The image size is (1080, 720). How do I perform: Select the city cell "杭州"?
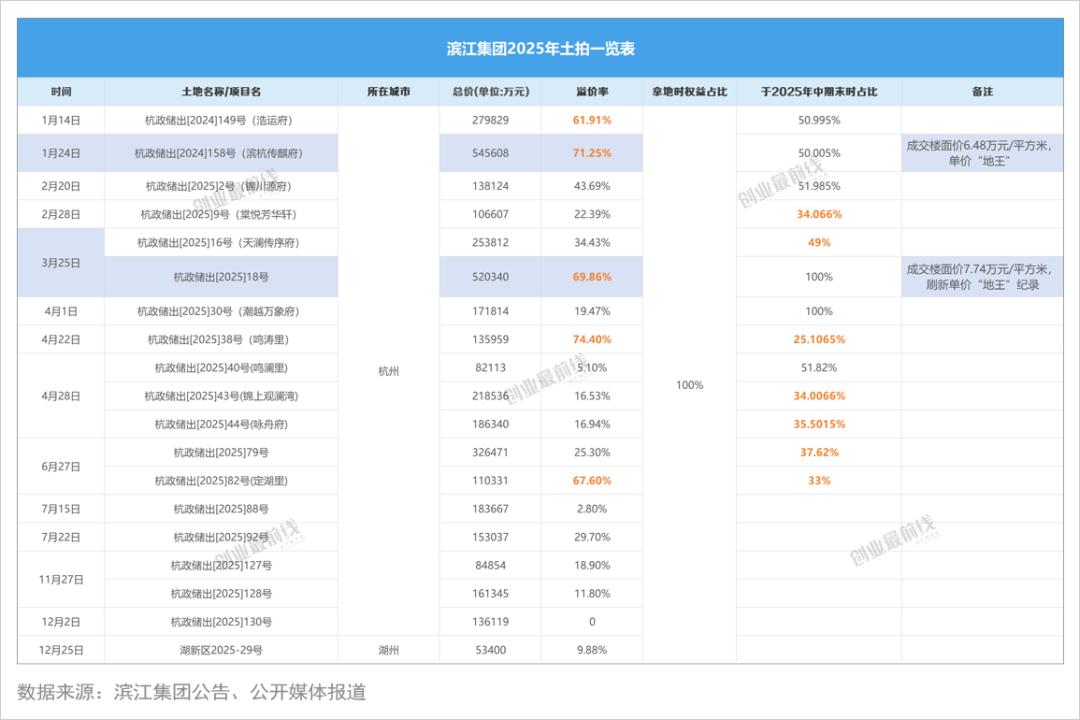(x=388, y=371)
